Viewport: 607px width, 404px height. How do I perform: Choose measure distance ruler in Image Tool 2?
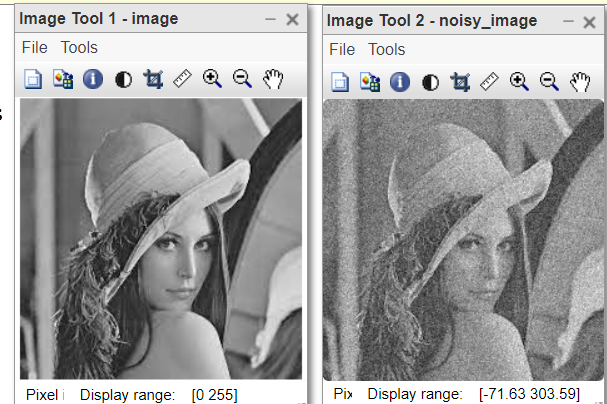[489, 81]
